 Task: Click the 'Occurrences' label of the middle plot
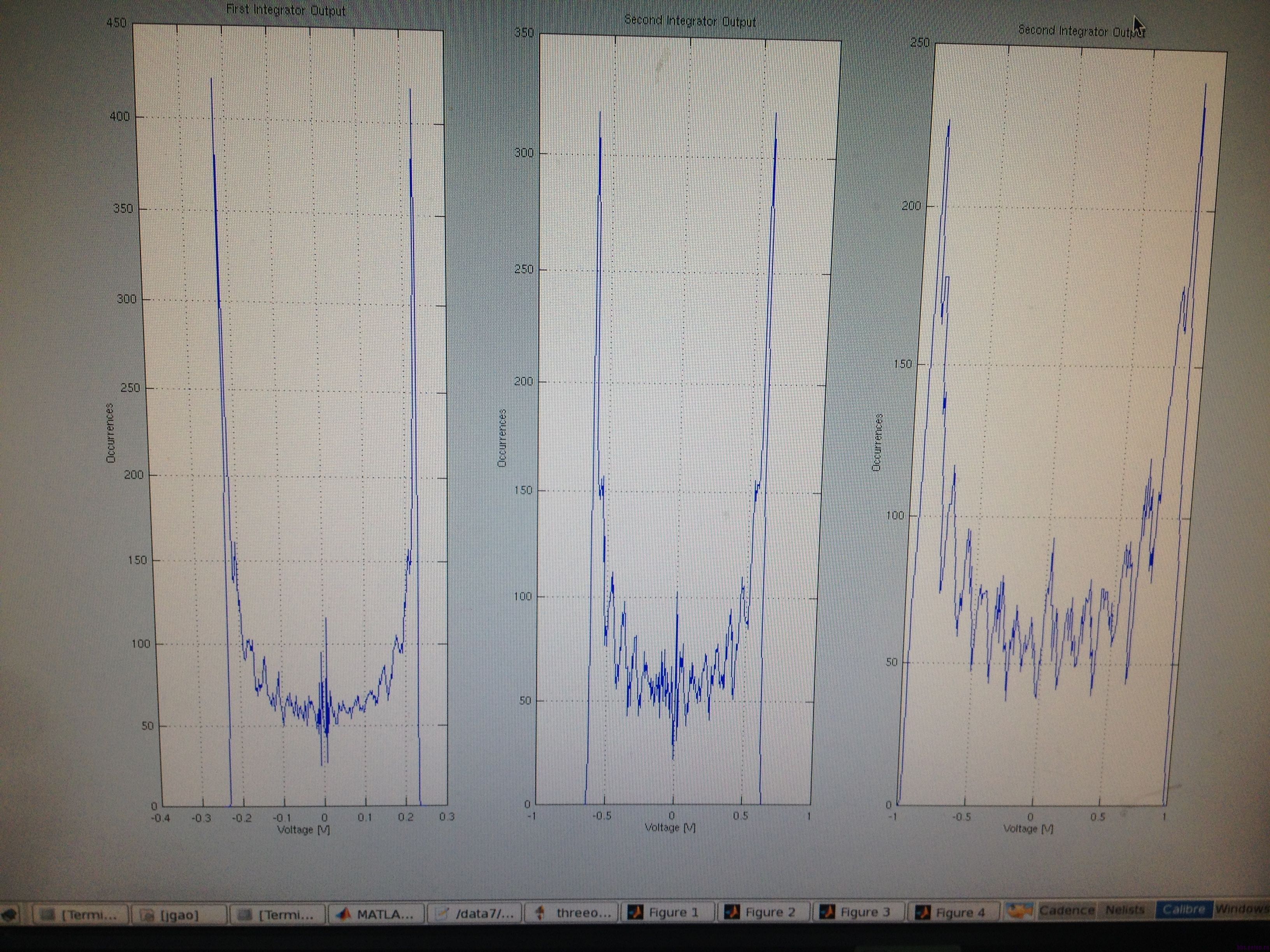(x=502, y=438)
